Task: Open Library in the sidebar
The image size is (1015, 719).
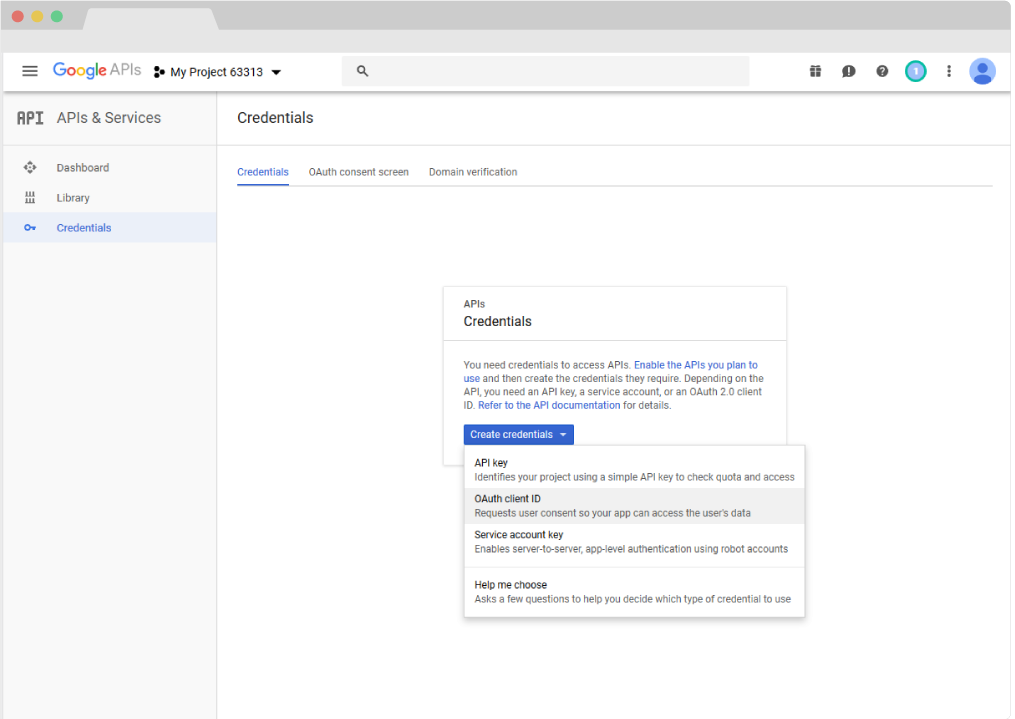Action: tap(73, 198)
